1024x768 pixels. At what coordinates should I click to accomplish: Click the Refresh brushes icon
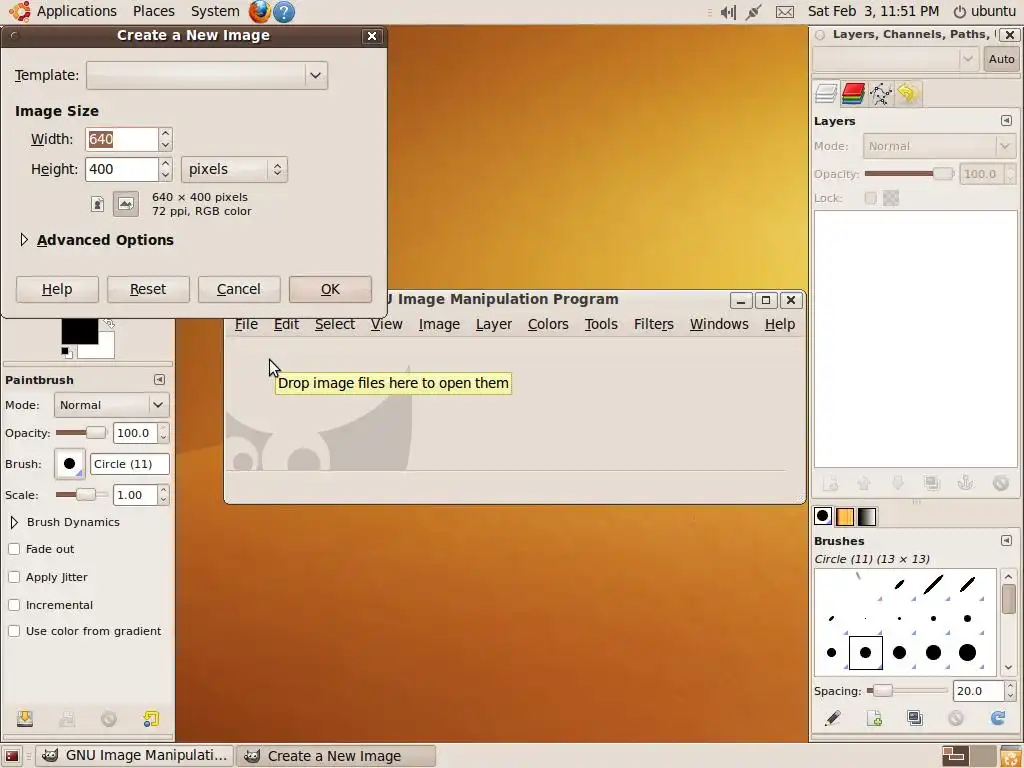(998, 718)
